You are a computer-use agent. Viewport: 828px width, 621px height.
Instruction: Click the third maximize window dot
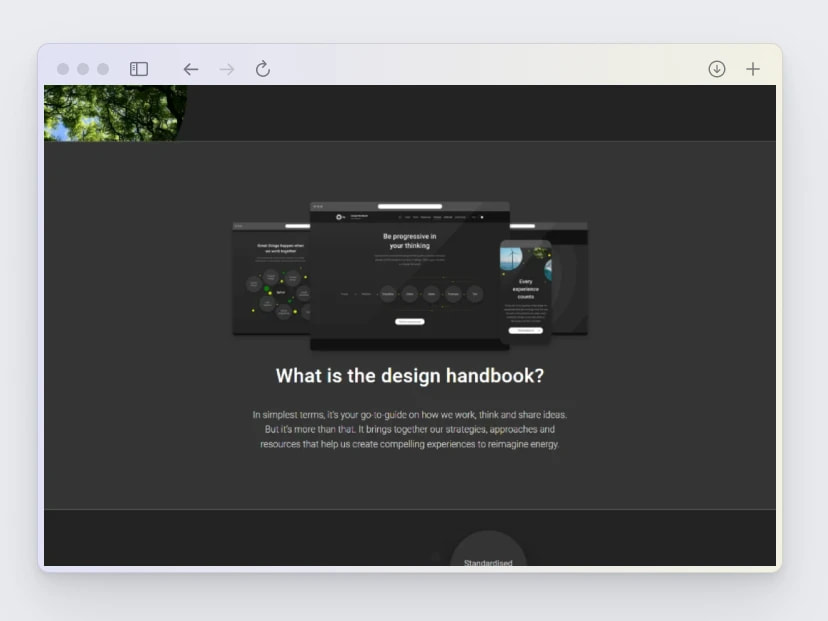pyautogui.click(x=102, y=69)
